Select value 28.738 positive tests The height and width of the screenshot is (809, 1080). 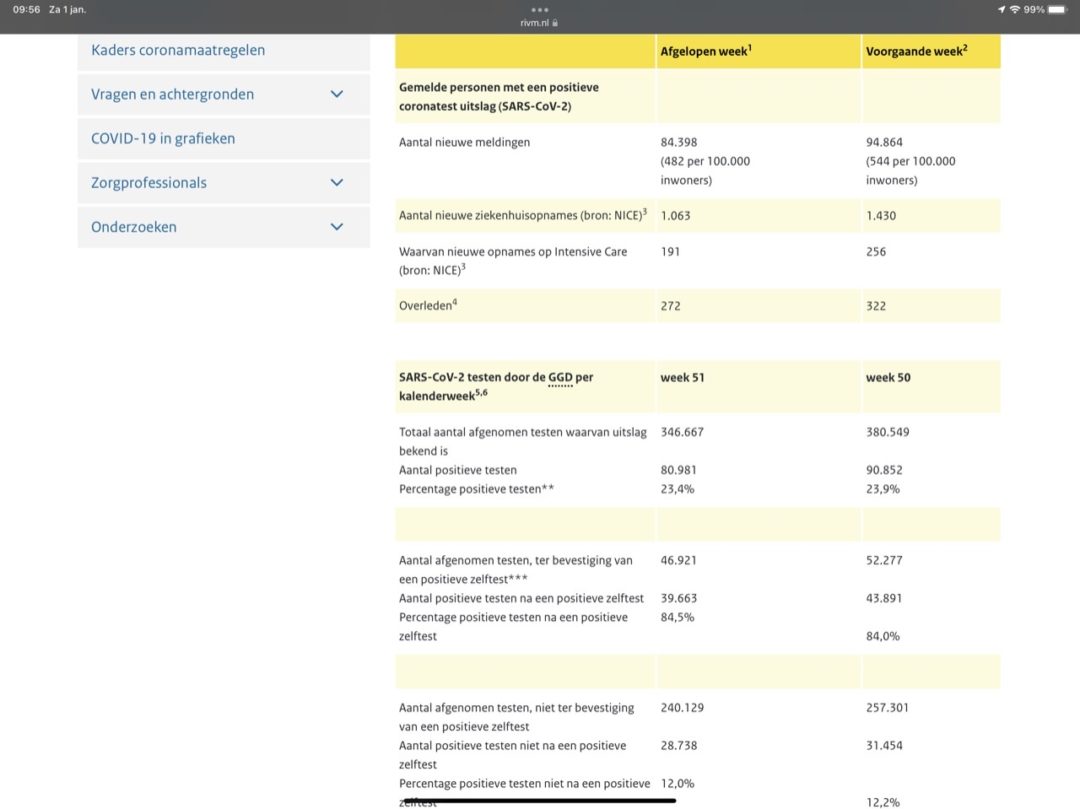tap(678, 746)
